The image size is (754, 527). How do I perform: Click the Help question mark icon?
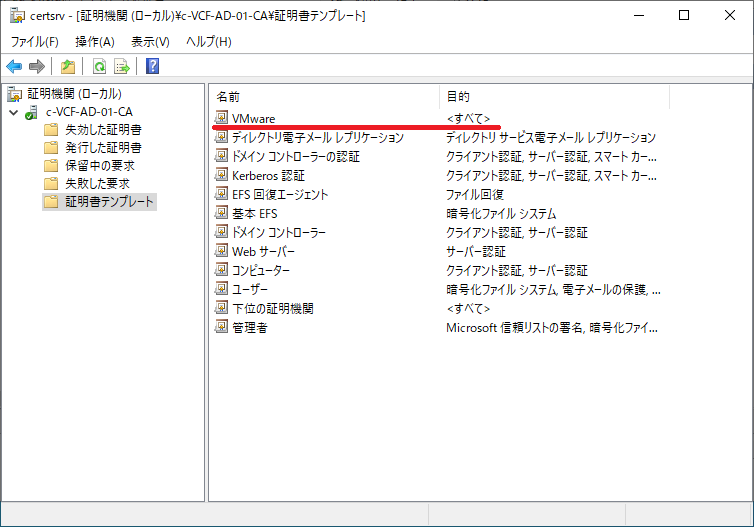152,66
